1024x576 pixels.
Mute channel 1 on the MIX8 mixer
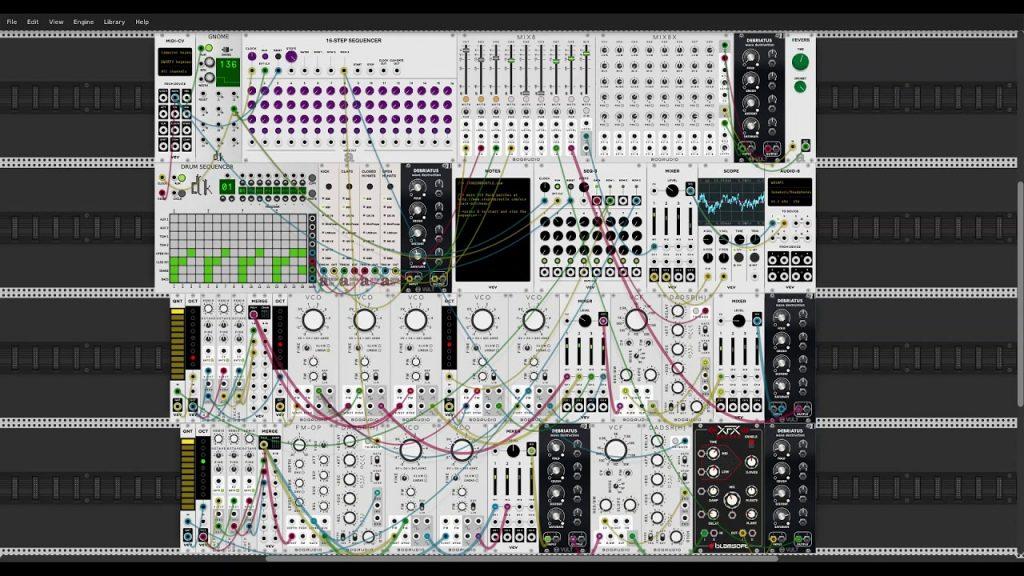click(x=466, y=98)
